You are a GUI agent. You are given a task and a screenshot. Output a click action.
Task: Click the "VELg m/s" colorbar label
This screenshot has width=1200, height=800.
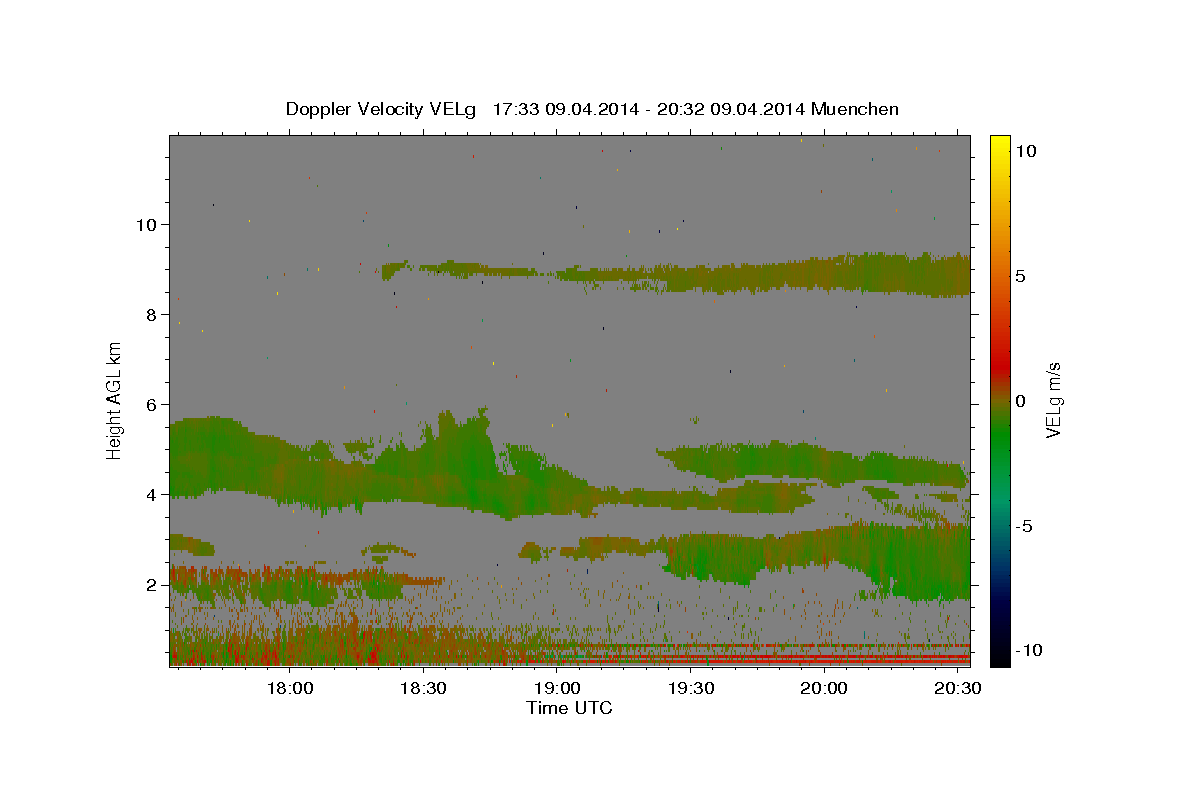(x=1053, y=401)
